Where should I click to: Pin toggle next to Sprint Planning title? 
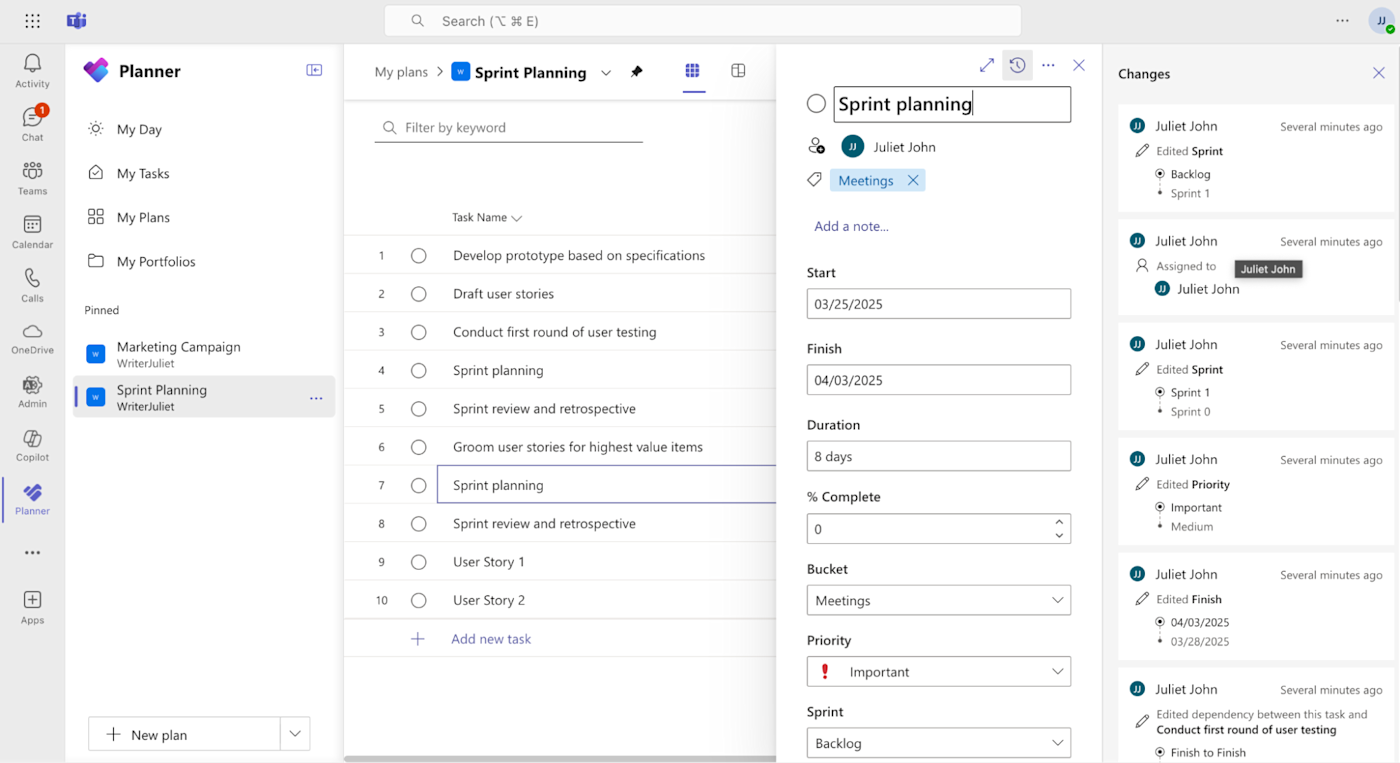637,72
